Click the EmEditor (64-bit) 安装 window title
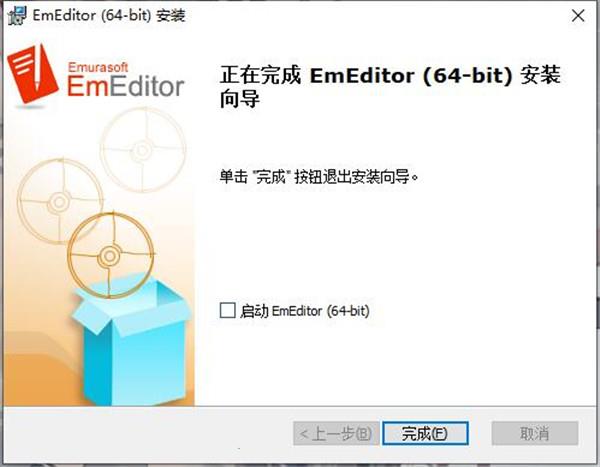 (109, 16)
